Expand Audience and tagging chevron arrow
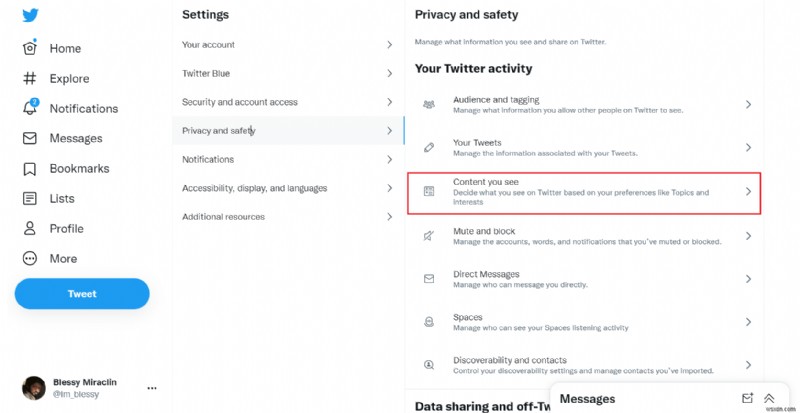 (748, 104)
